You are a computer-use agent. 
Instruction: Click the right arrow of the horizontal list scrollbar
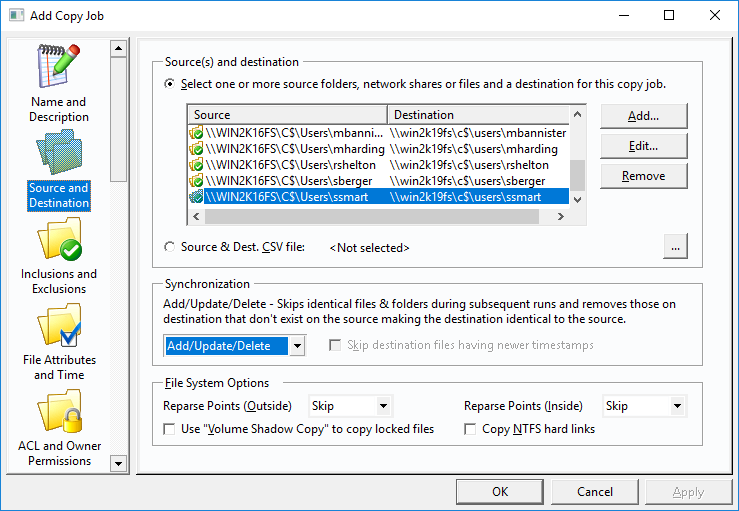560,216
